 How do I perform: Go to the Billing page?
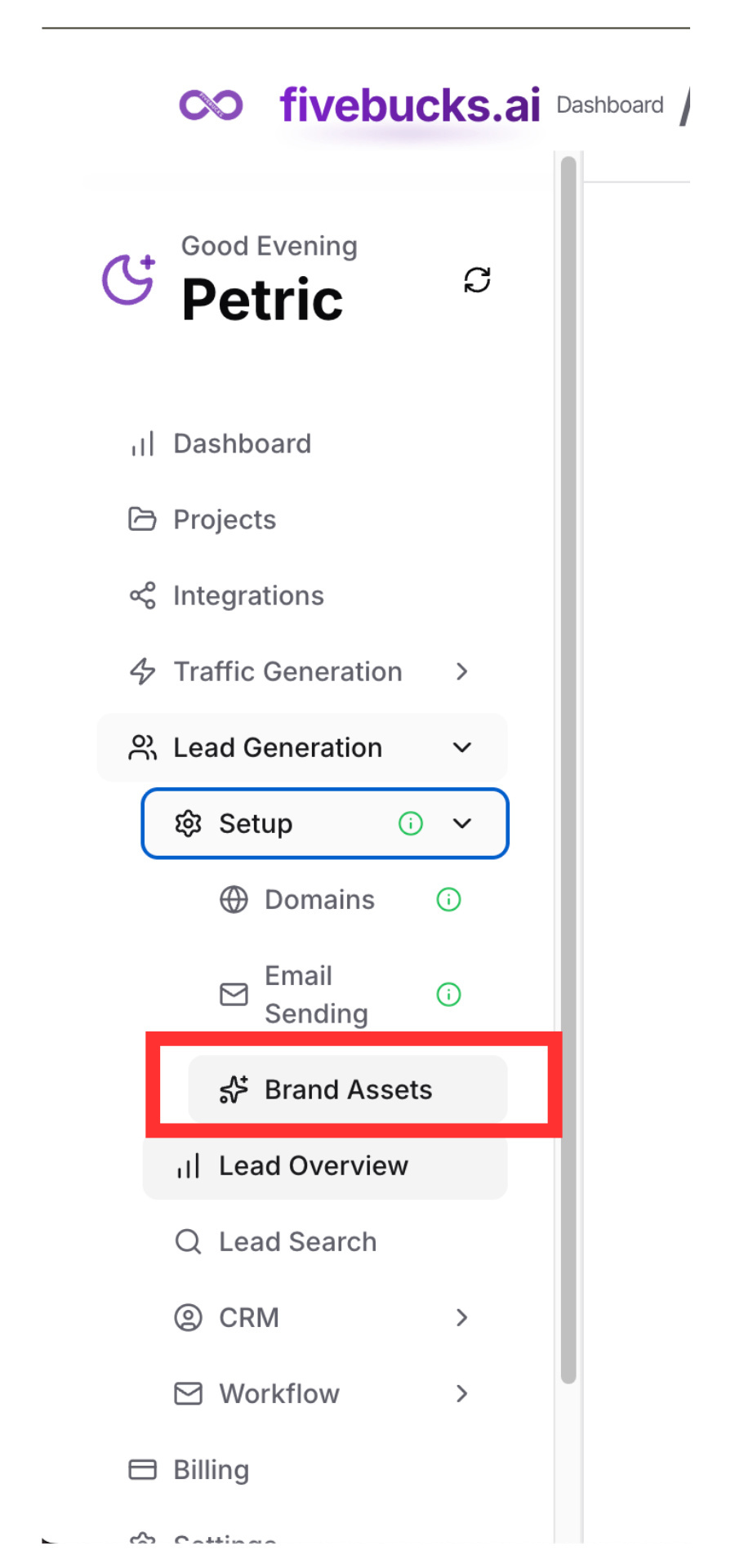pyautogui.click(x=211, y=1469)
